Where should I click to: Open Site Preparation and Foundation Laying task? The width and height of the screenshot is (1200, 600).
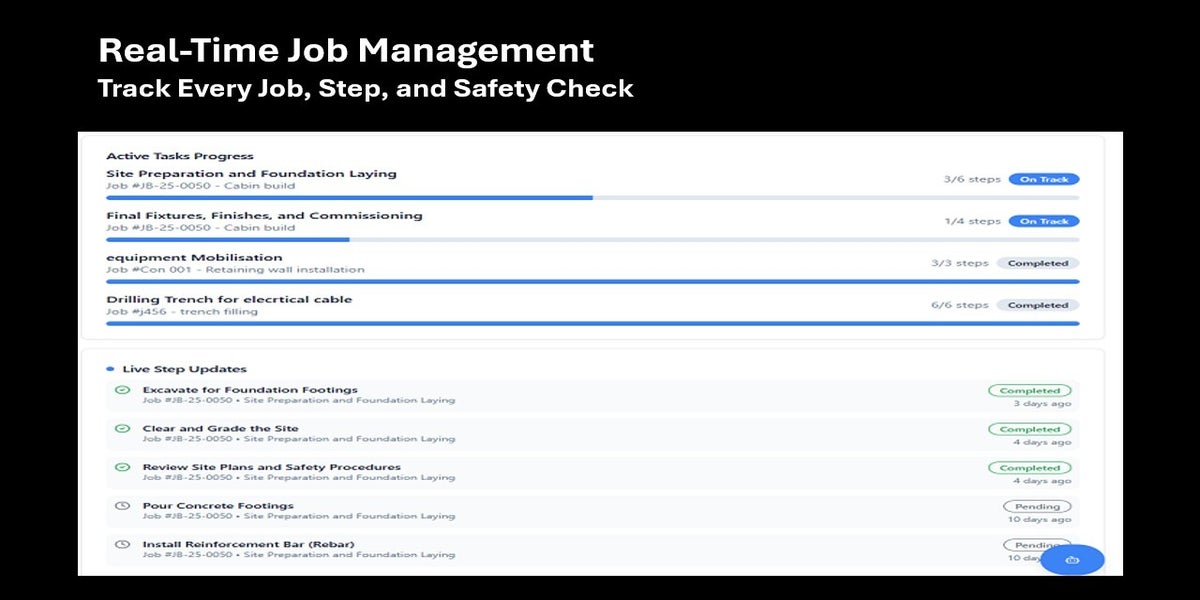251,174
